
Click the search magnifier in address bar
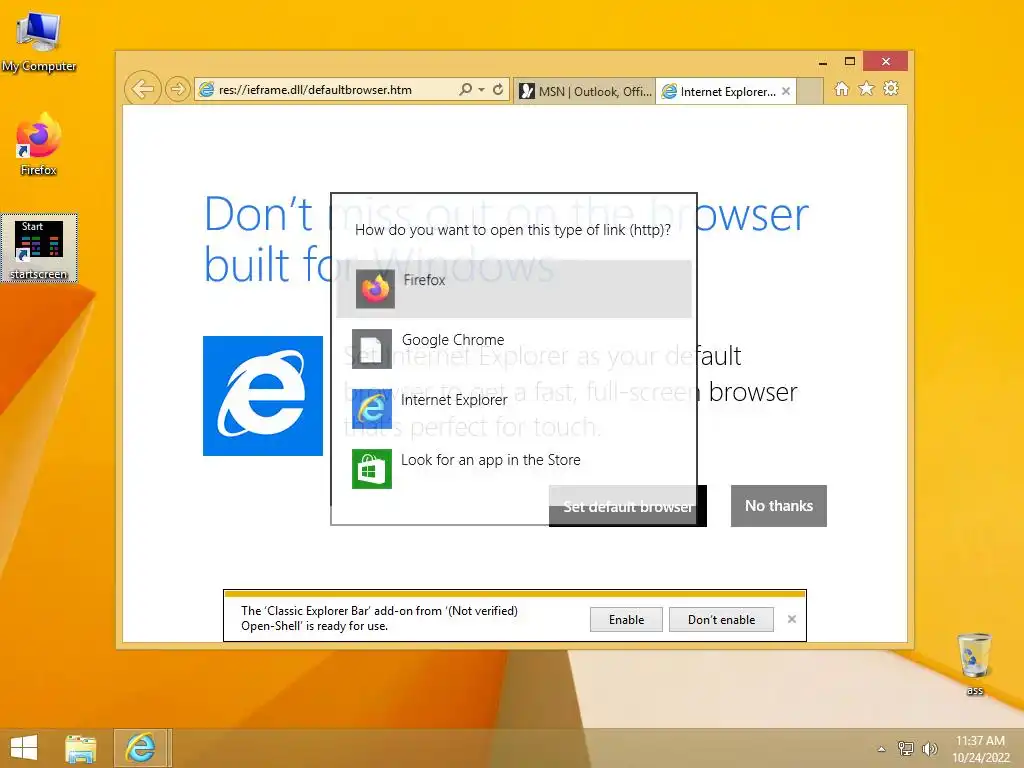(x=465, y=89)
